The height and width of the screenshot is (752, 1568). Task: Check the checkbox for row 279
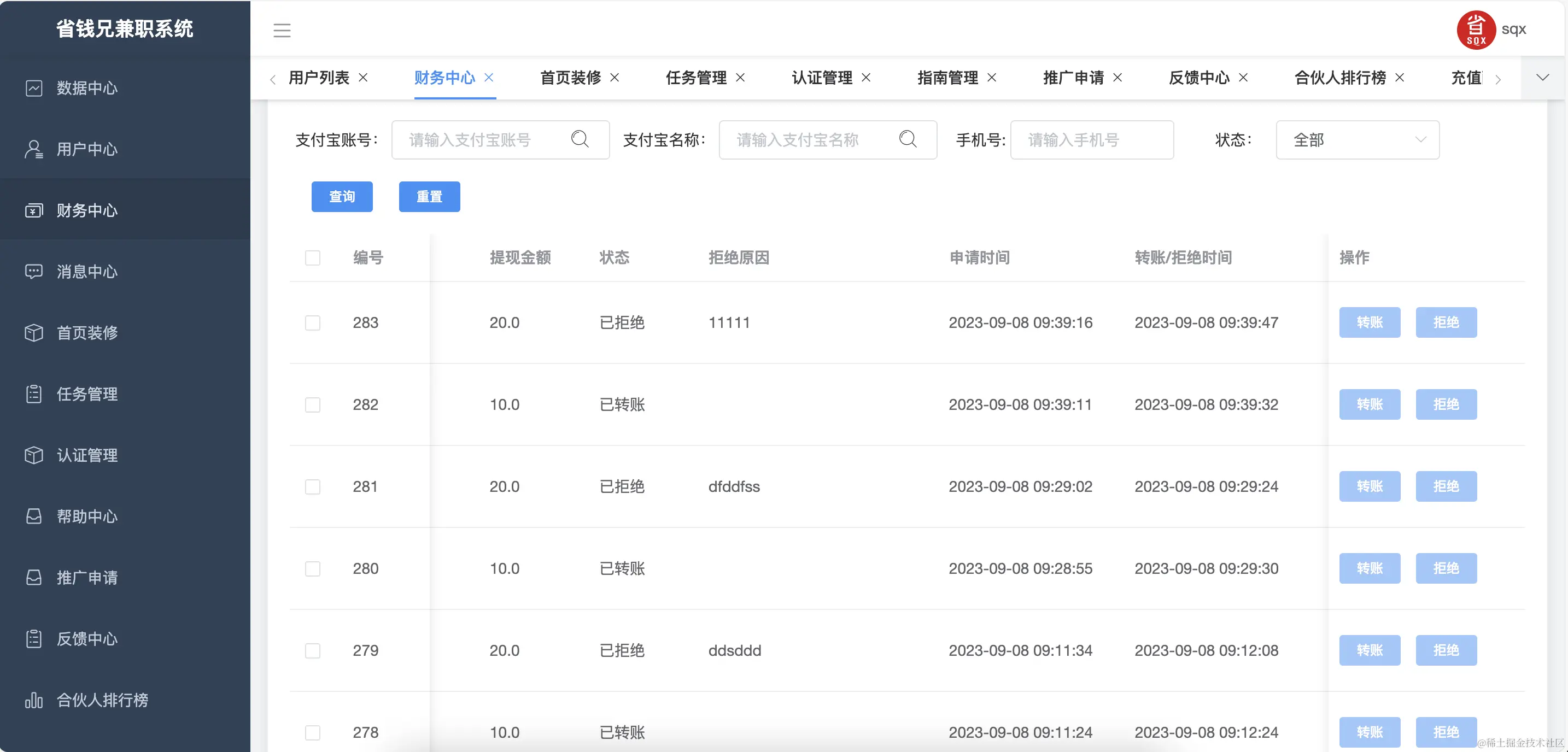point(313,650)
